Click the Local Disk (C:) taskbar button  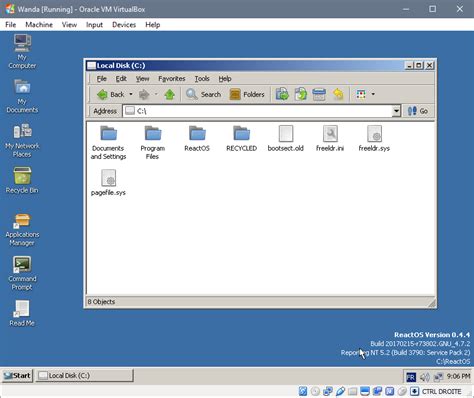pyautogui.click(x=85, y=376)
